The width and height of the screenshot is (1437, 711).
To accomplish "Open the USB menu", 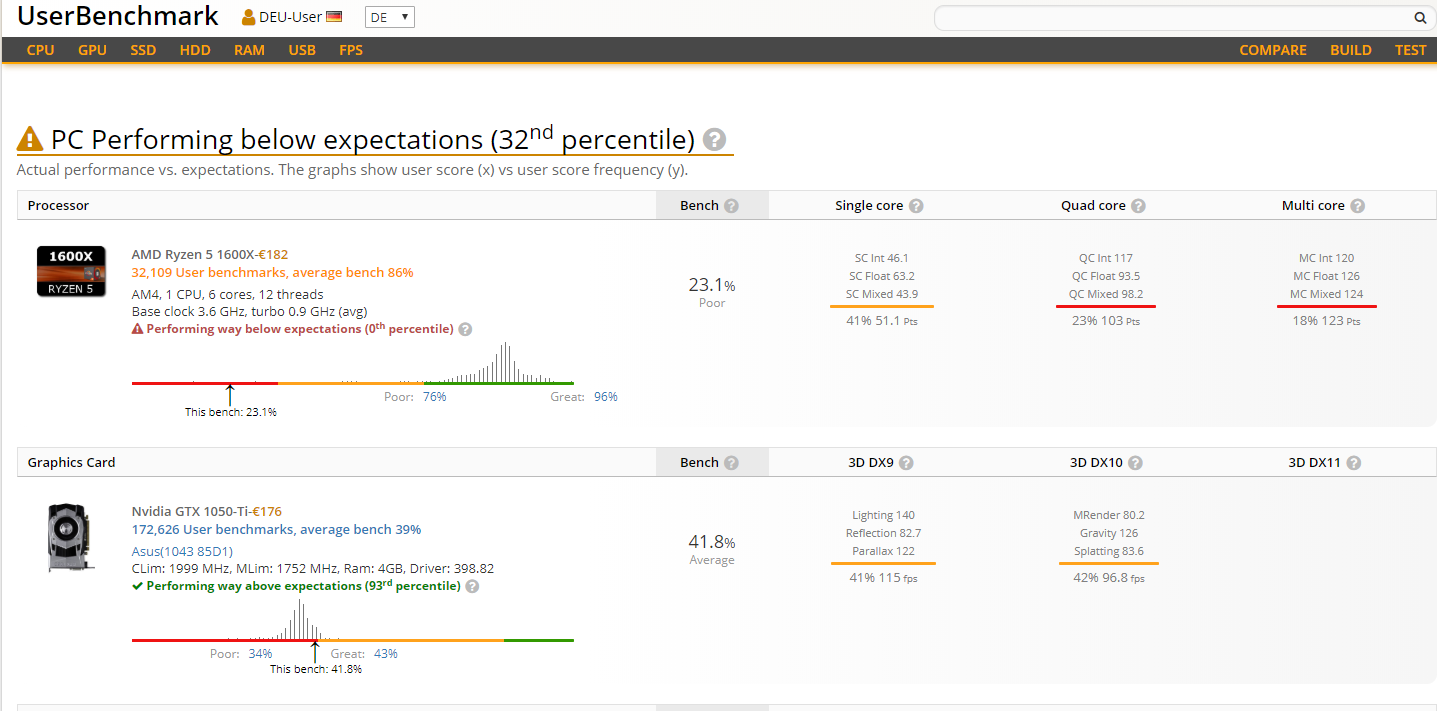I will tap(302, 50).
